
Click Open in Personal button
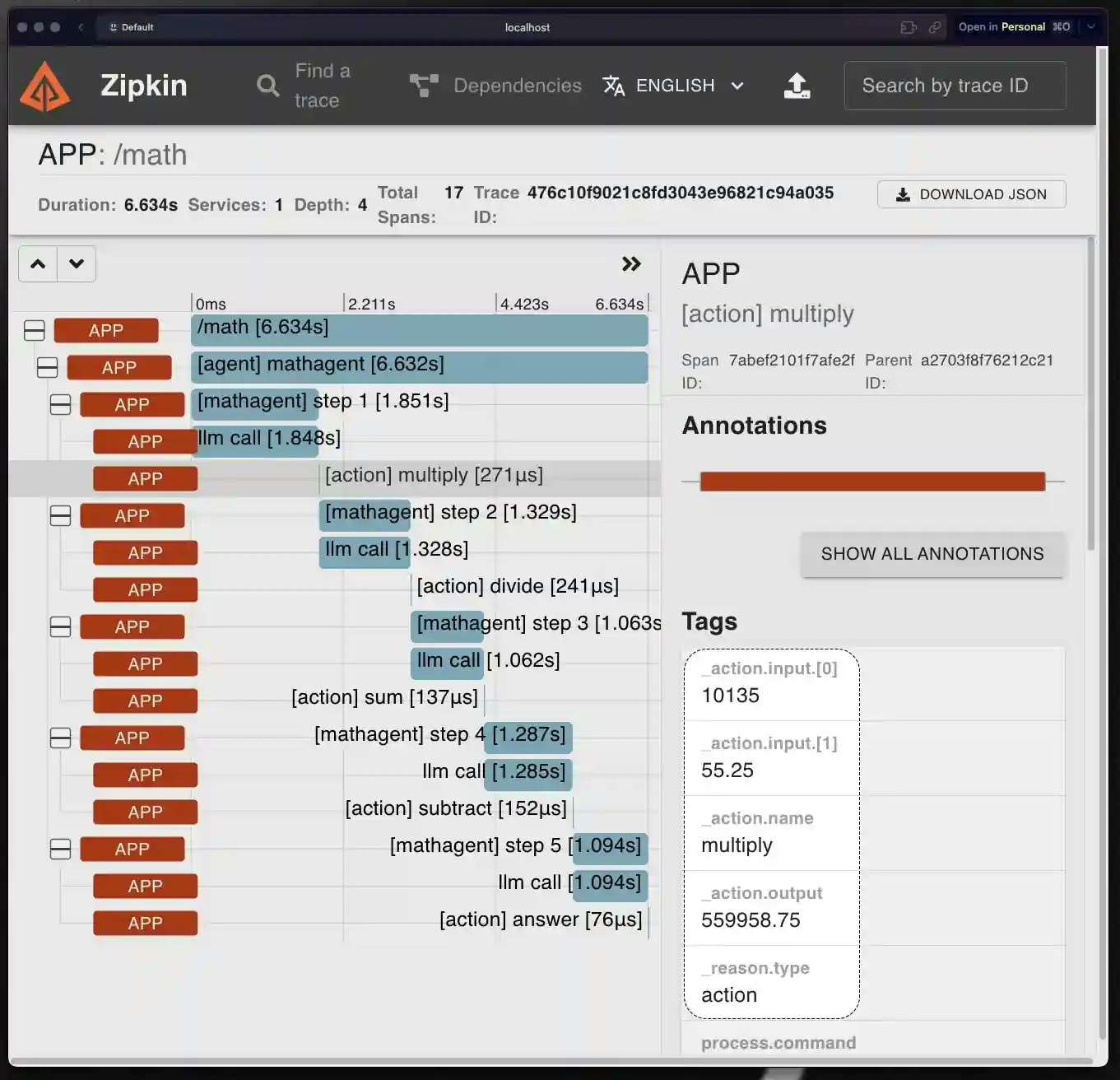[1014, 27]
